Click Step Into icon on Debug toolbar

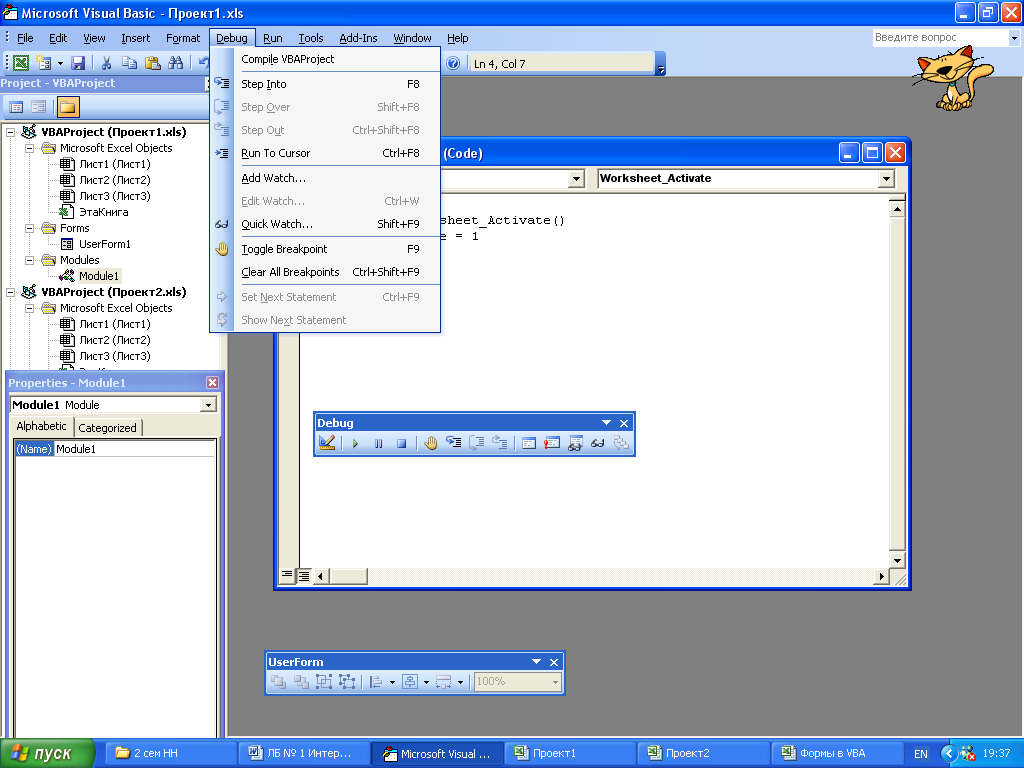453,443
